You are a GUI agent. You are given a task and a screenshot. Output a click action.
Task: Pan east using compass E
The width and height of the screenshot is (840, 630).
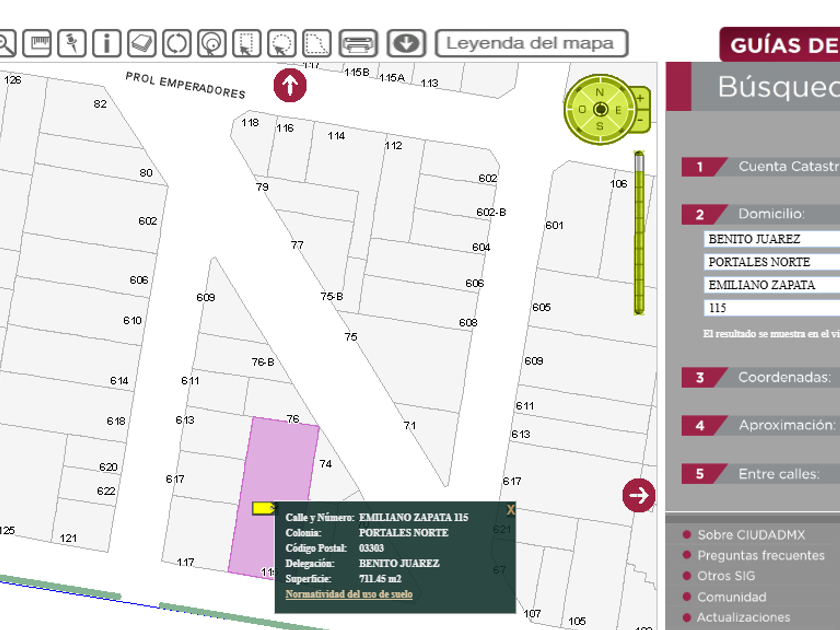618,110
